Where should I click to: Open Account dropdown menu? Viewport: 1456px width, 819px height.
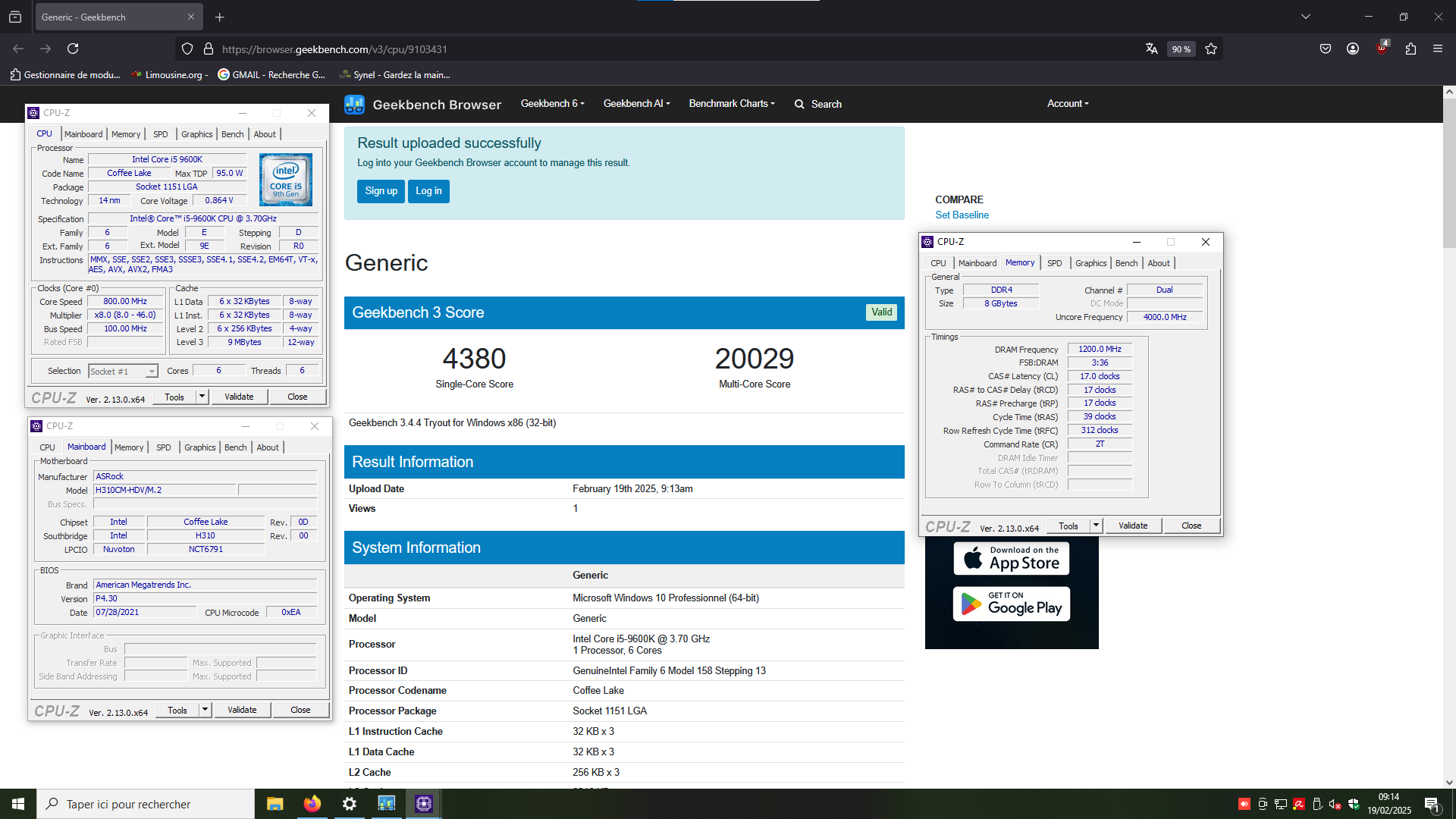click(1068, 103)
